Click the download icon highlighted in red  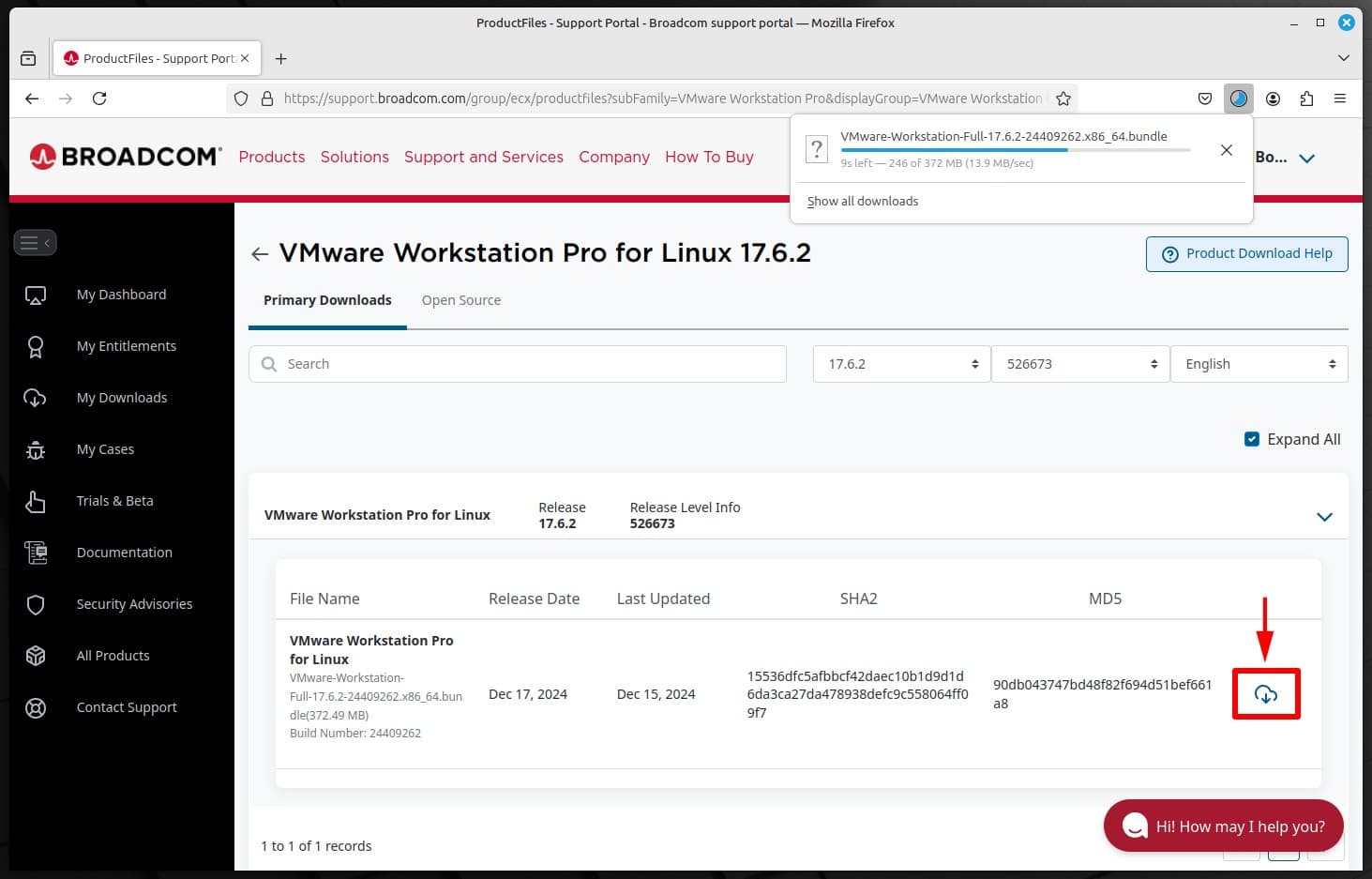tap(1266, 694)
